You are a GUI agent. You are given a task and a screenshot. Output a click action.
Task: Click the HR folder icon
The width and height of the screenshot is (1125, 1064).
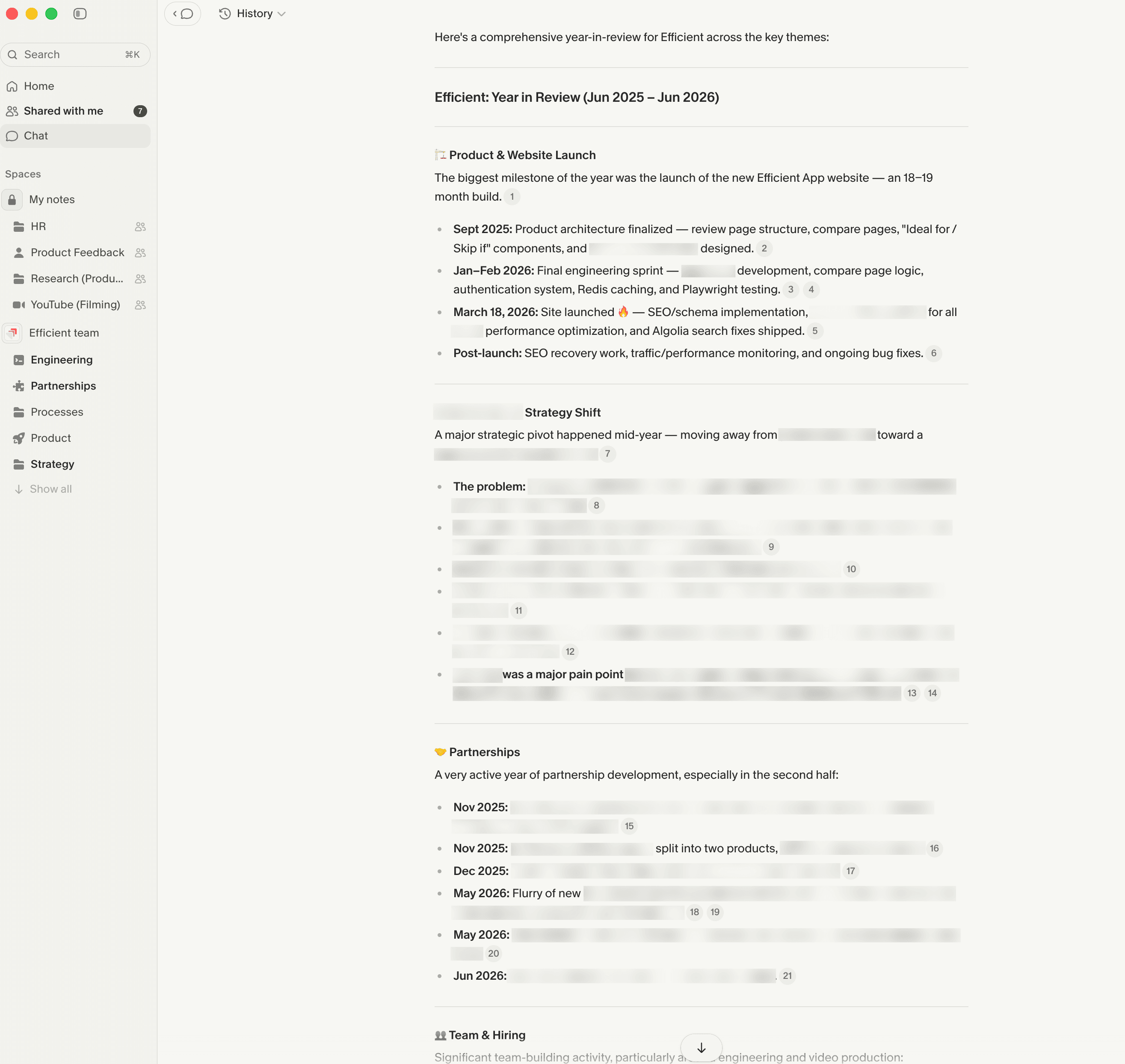19,227
